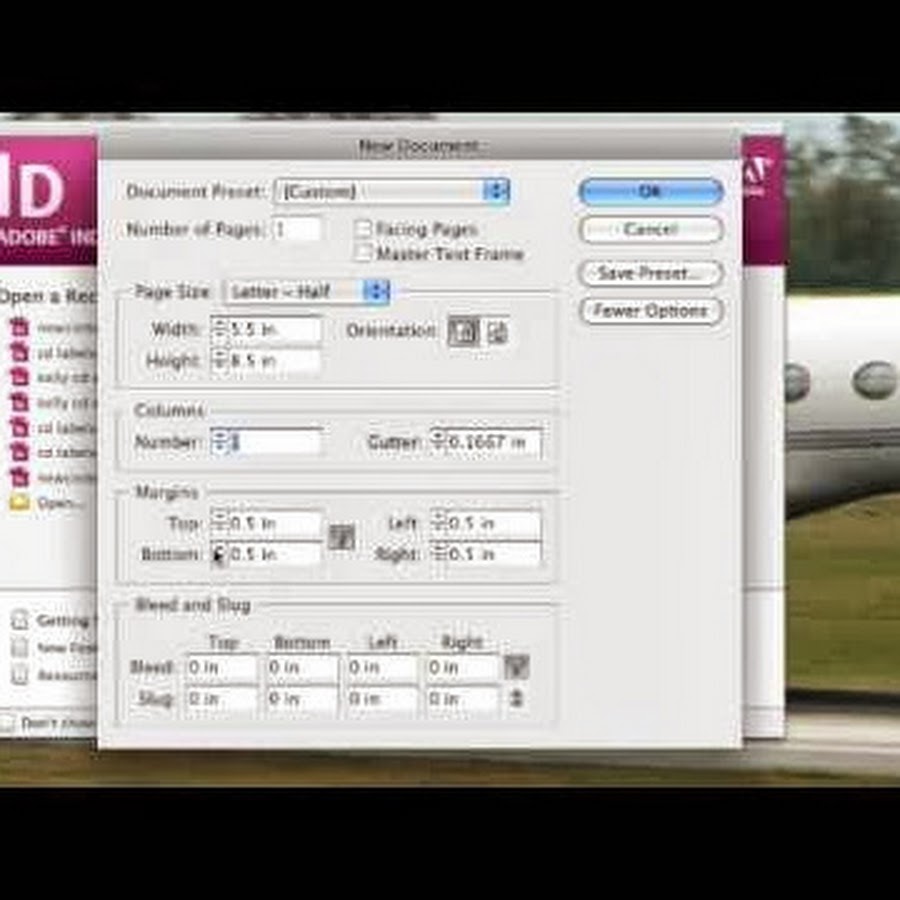This screenshot has width=900, height=900.
Task: Enable the Facing Pages checkbox
Action: [364, 229]
